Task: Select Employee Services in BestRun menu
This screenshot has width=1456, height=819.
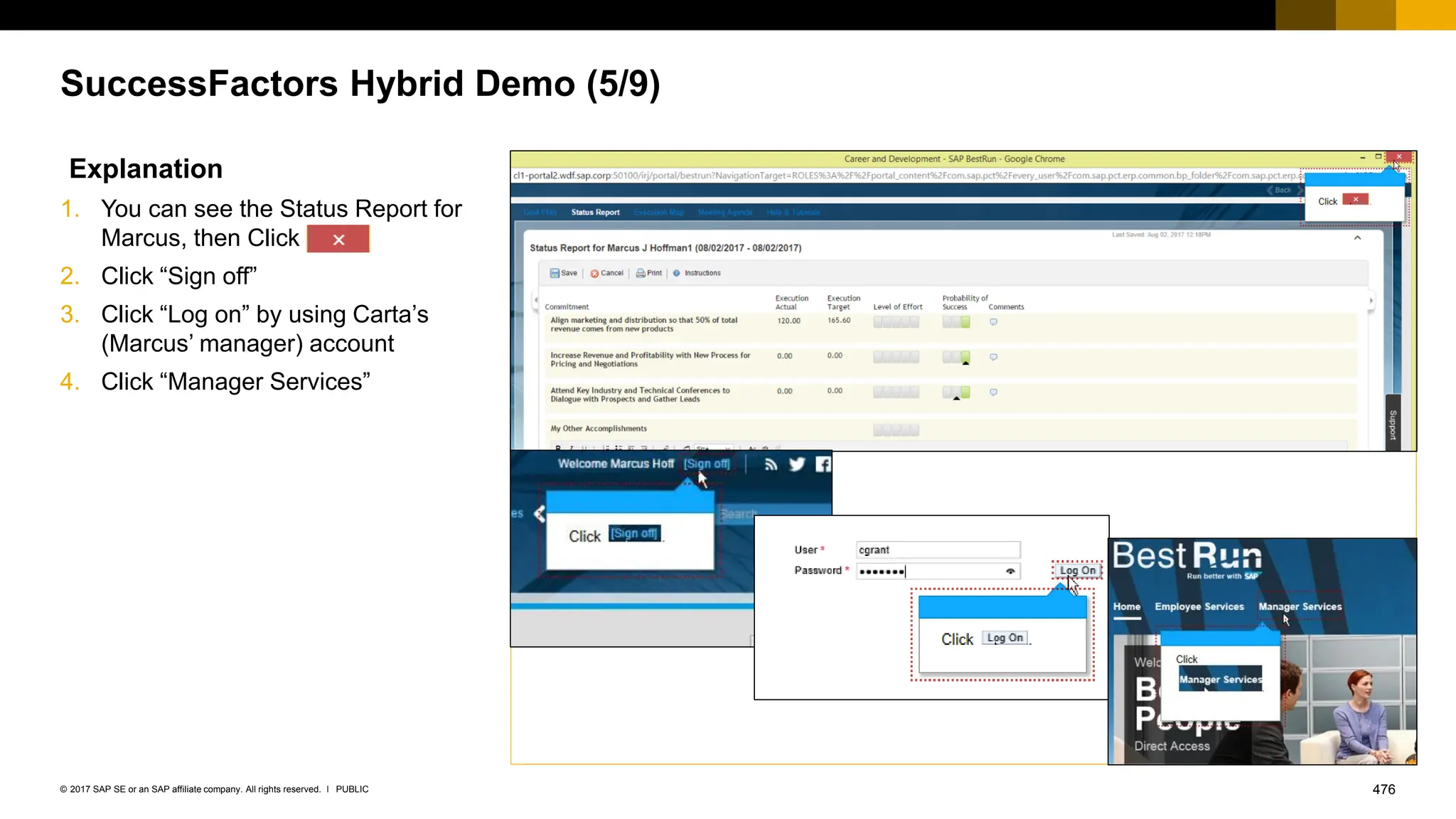Action: coord(1199,607)
